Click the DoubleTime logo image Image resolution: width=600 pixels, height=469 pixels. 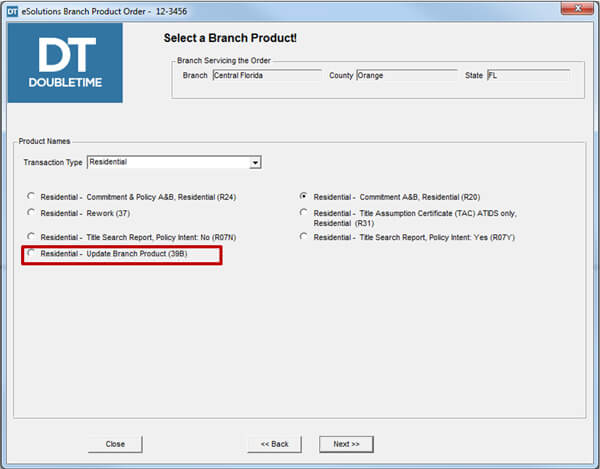pos(65,63)
